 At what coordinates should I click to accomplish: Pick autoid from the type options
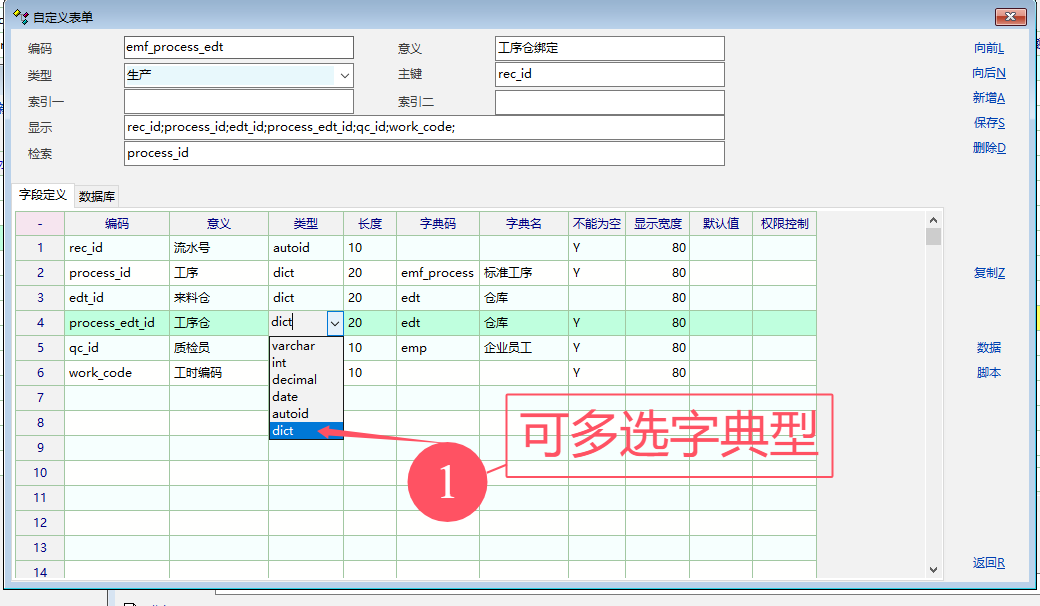(x=291, y=414)
